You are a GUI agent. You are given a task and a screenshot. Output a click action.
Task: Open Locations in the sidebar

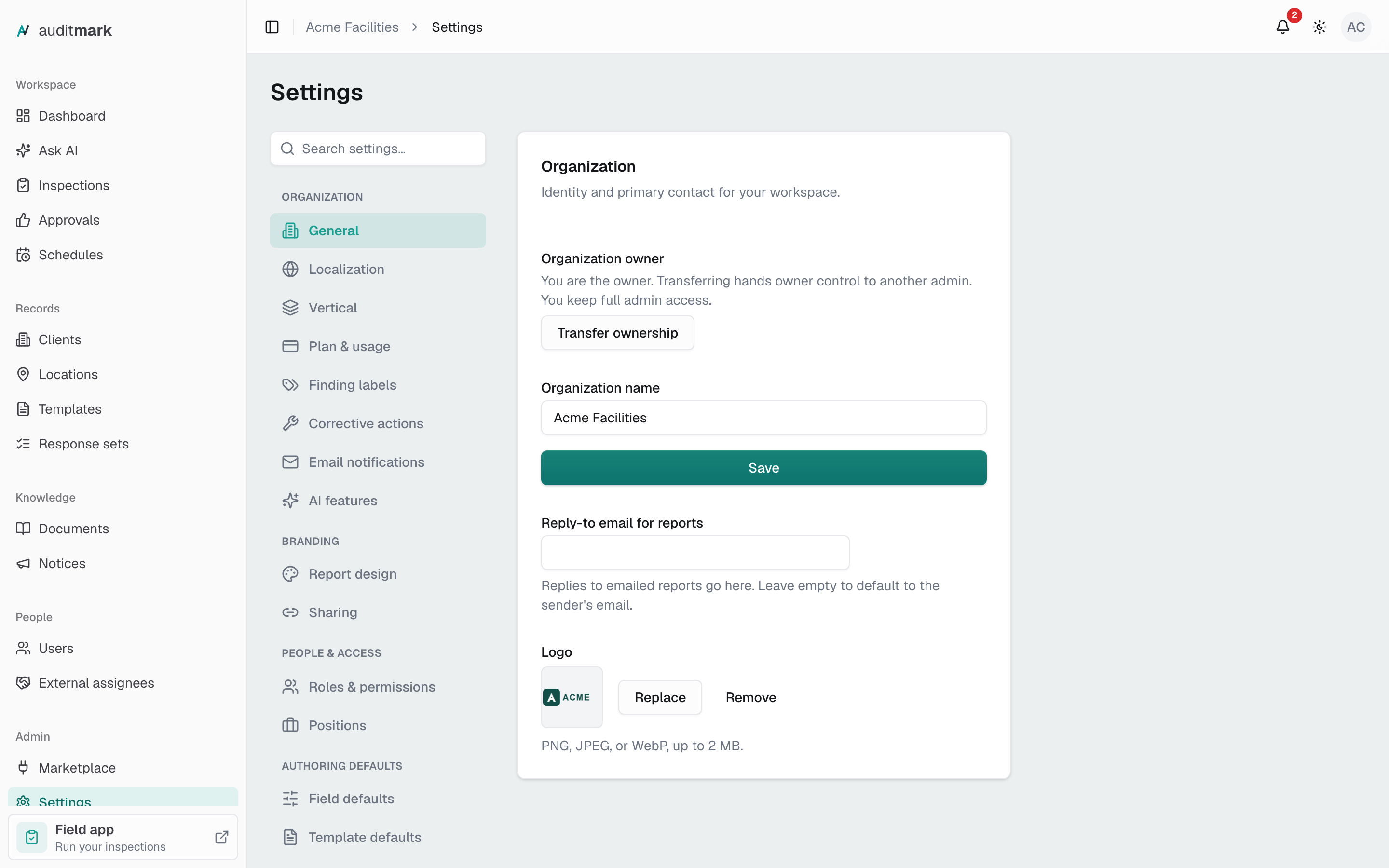coord(123,374)
